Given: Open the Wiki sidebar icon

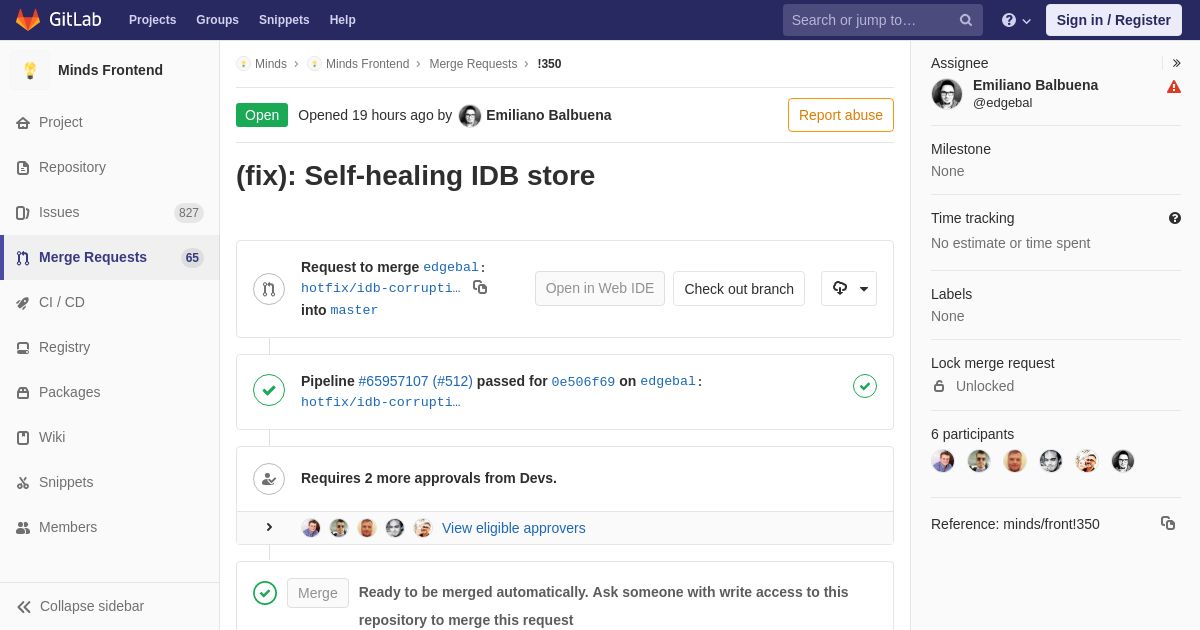Looking at the screenshot, I should coord(23,438).
